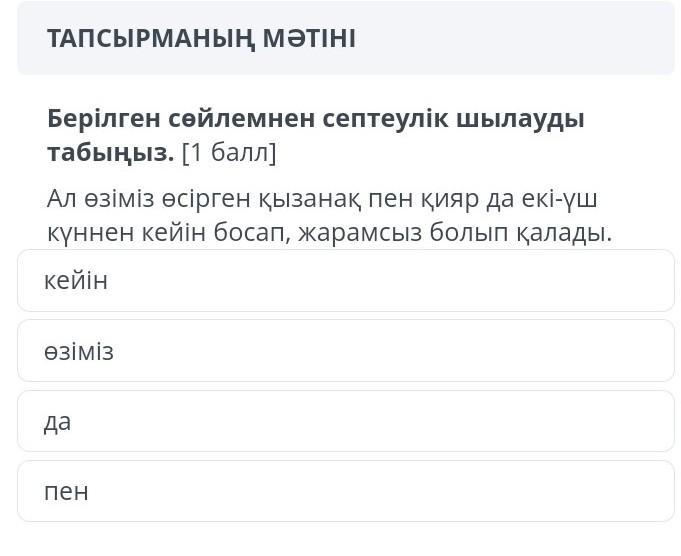
Task: Choose the "өзіміз" answer option
Action: click(x=345, y=351)
